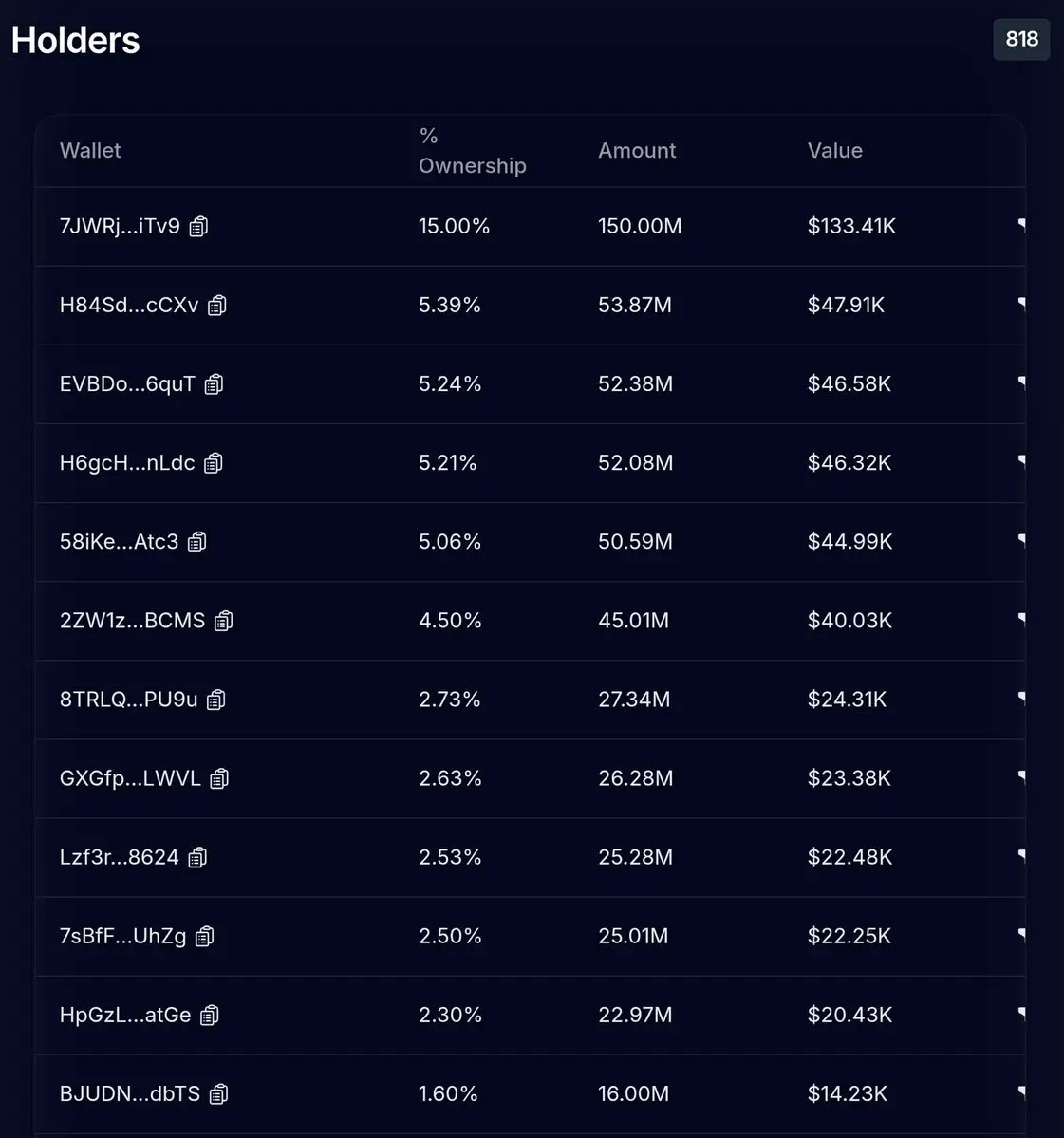Copy wallet address H6gcH...nLdc
This screenshot has width=1064, height=1138.
click(x=214, y=463)
